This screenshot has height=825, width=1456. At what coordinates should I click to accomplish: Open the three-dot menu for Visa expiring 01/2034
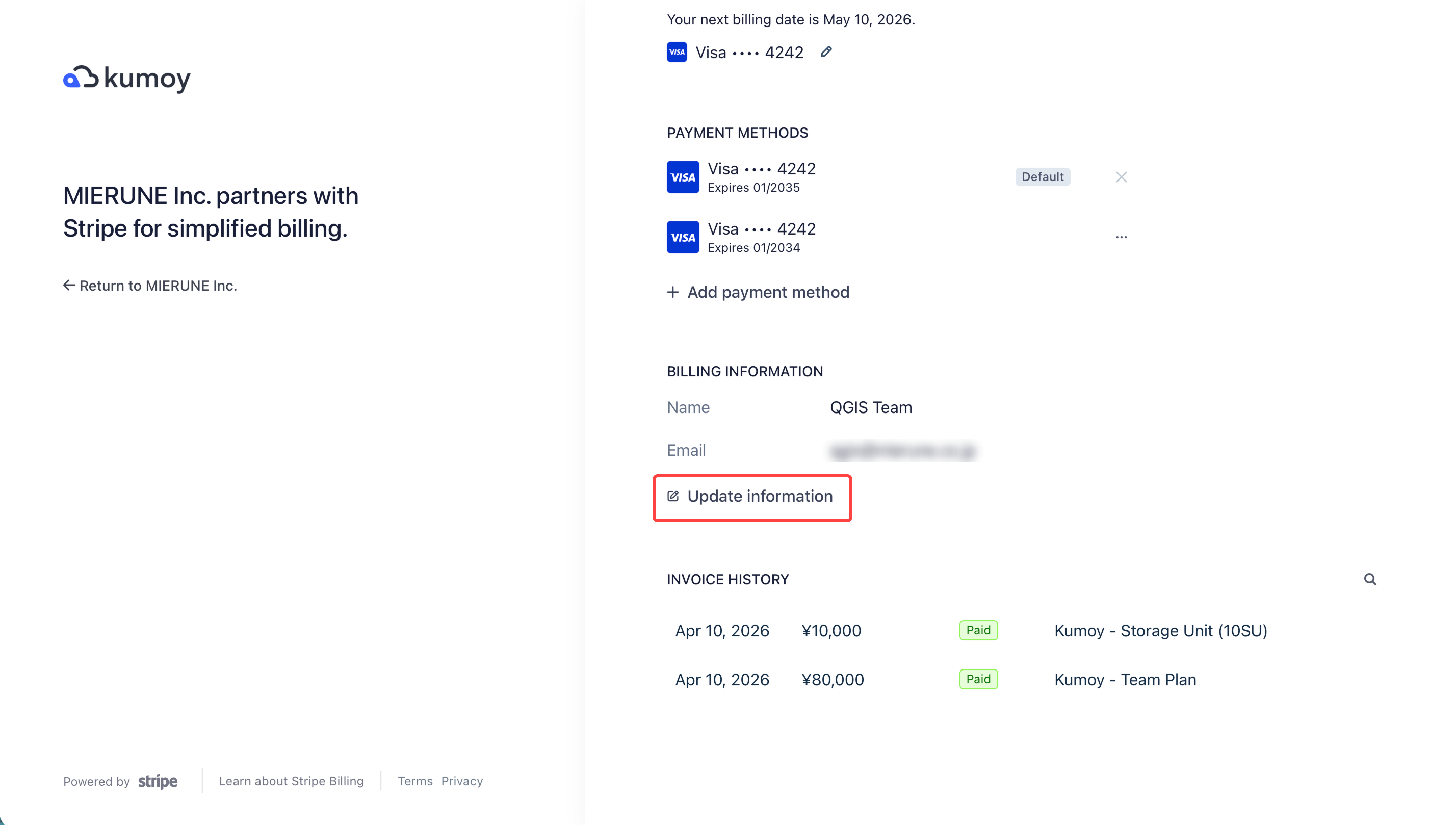pyautogui.click(x=1121, y=238)
